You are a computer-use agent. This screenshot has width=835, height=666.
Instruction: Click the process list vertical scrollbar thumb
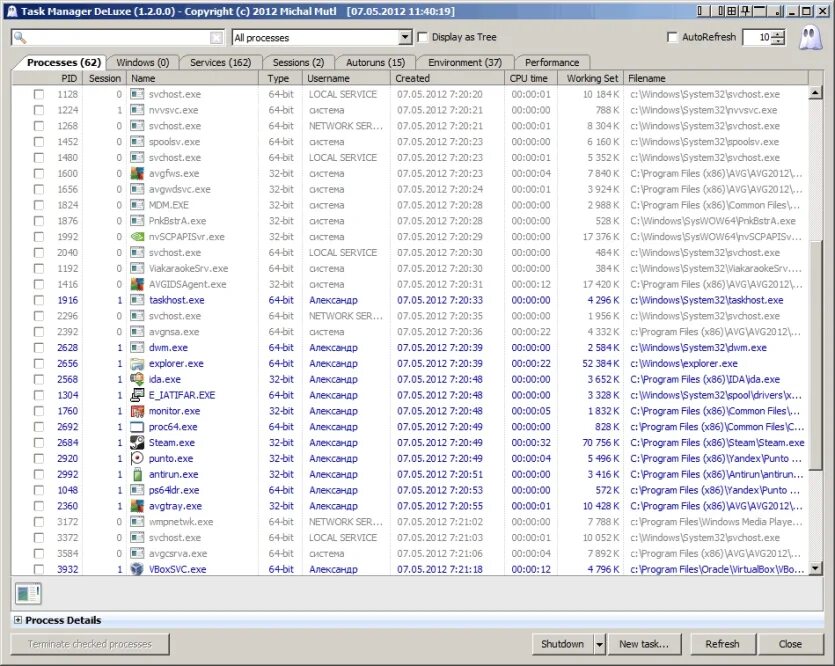point(815,356)
